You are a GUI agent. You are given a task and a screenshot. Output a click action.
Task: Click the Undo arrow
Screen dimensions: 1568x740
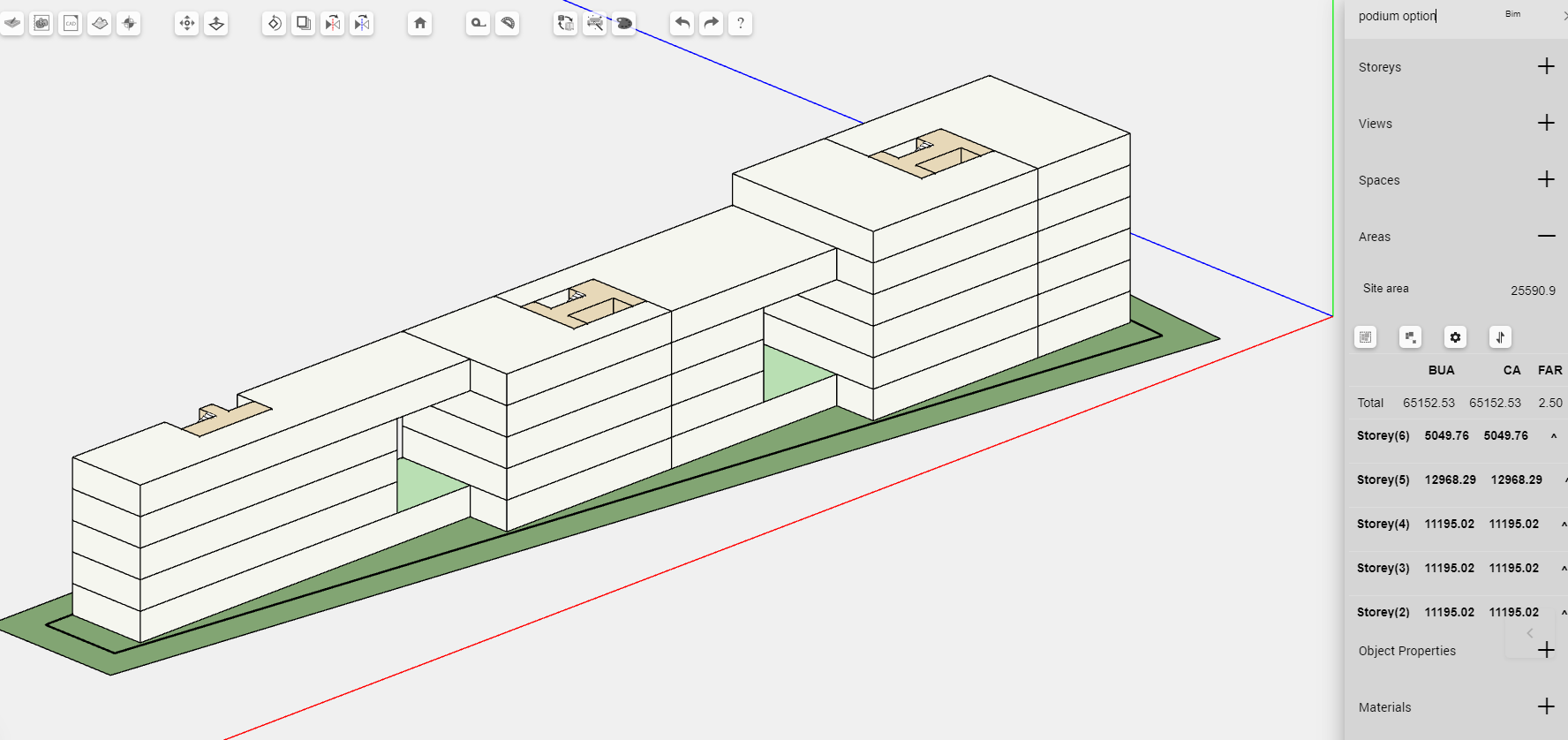(x=682, y=23)
